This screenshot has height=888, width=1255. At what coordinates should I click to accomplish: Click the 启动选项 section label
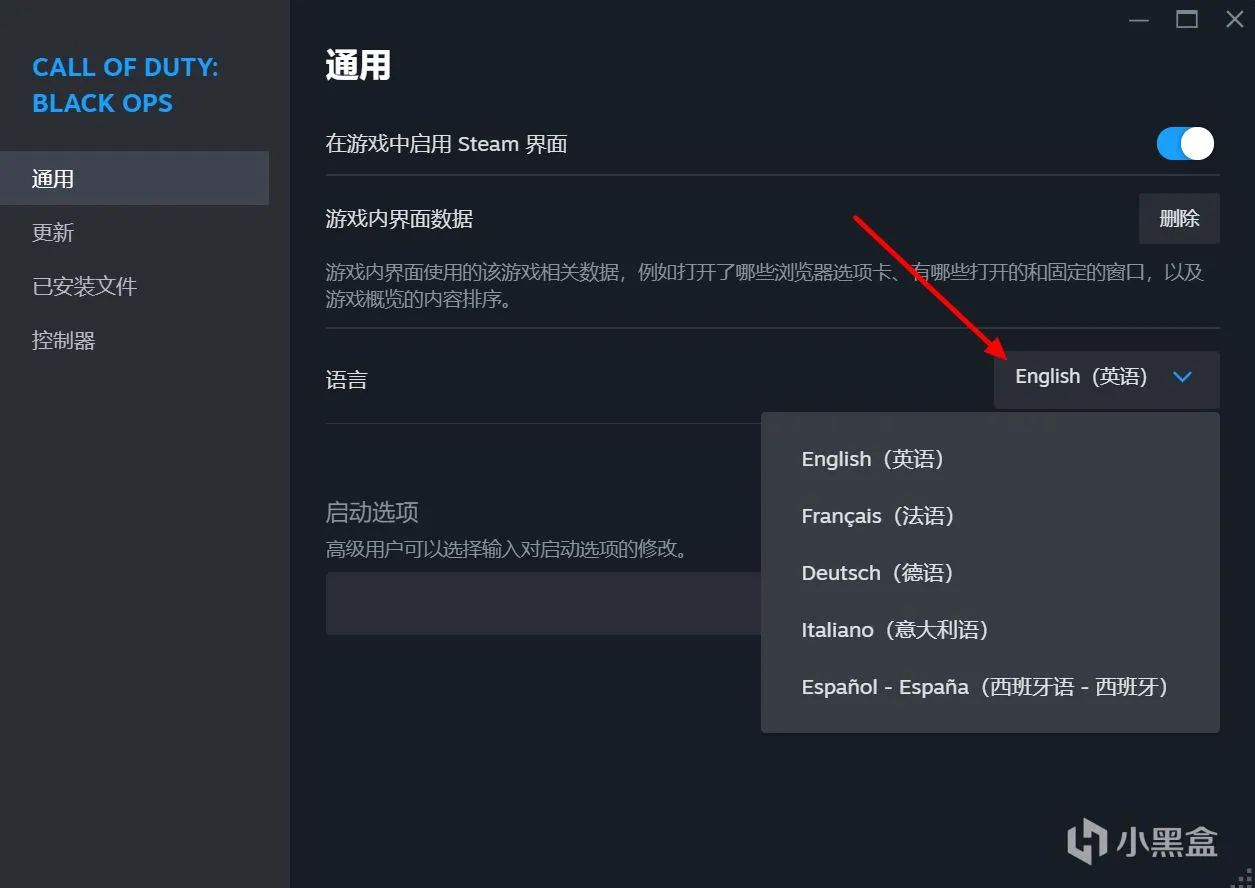coord(372,513)
